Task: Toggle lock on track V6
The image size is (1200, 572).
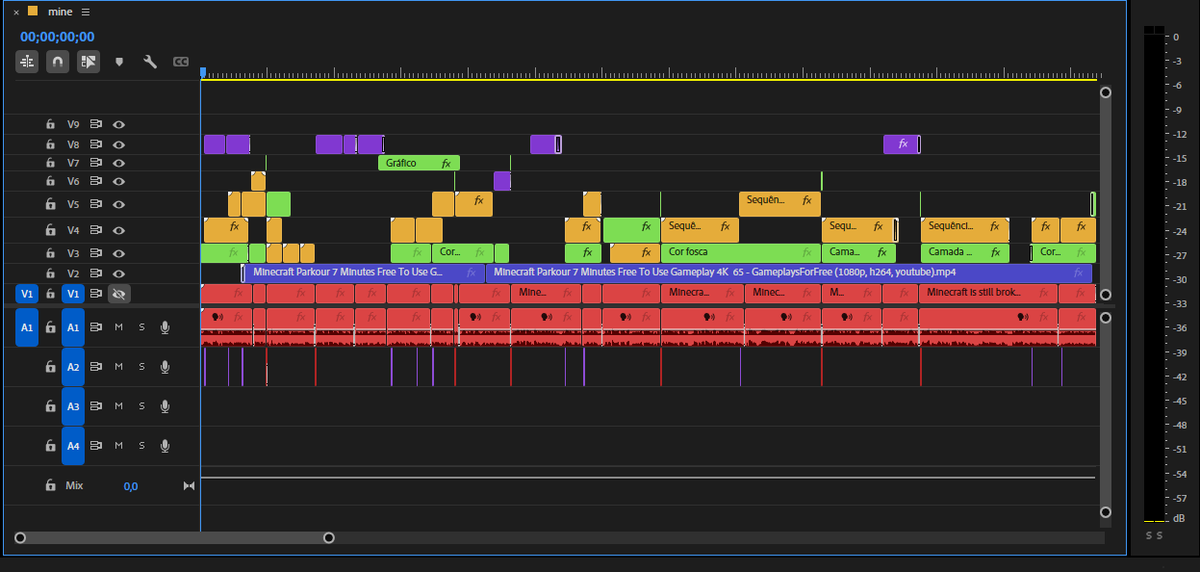Action: click(49, 181)
